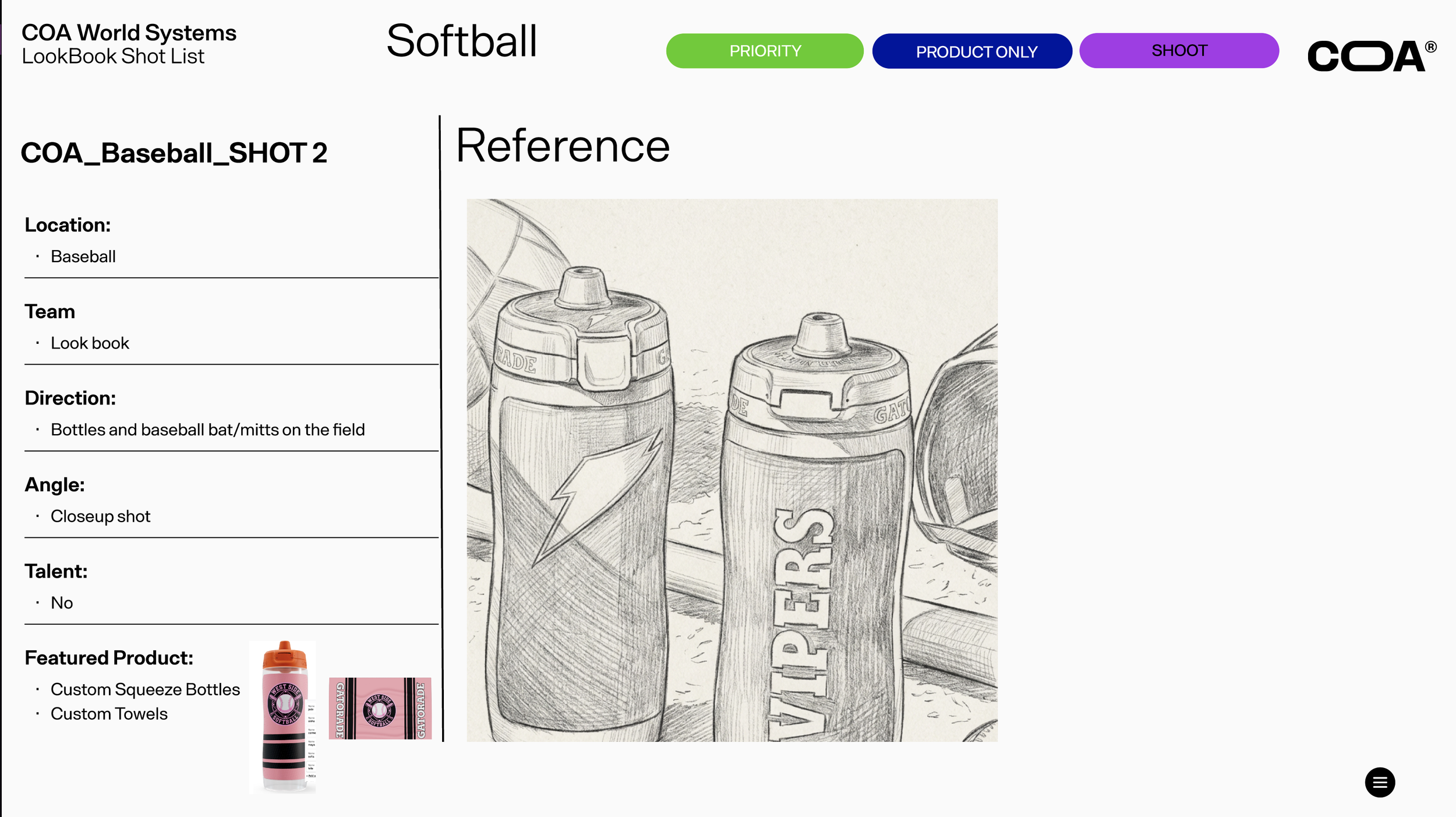Click the Closeup shot angle entry

100,516
